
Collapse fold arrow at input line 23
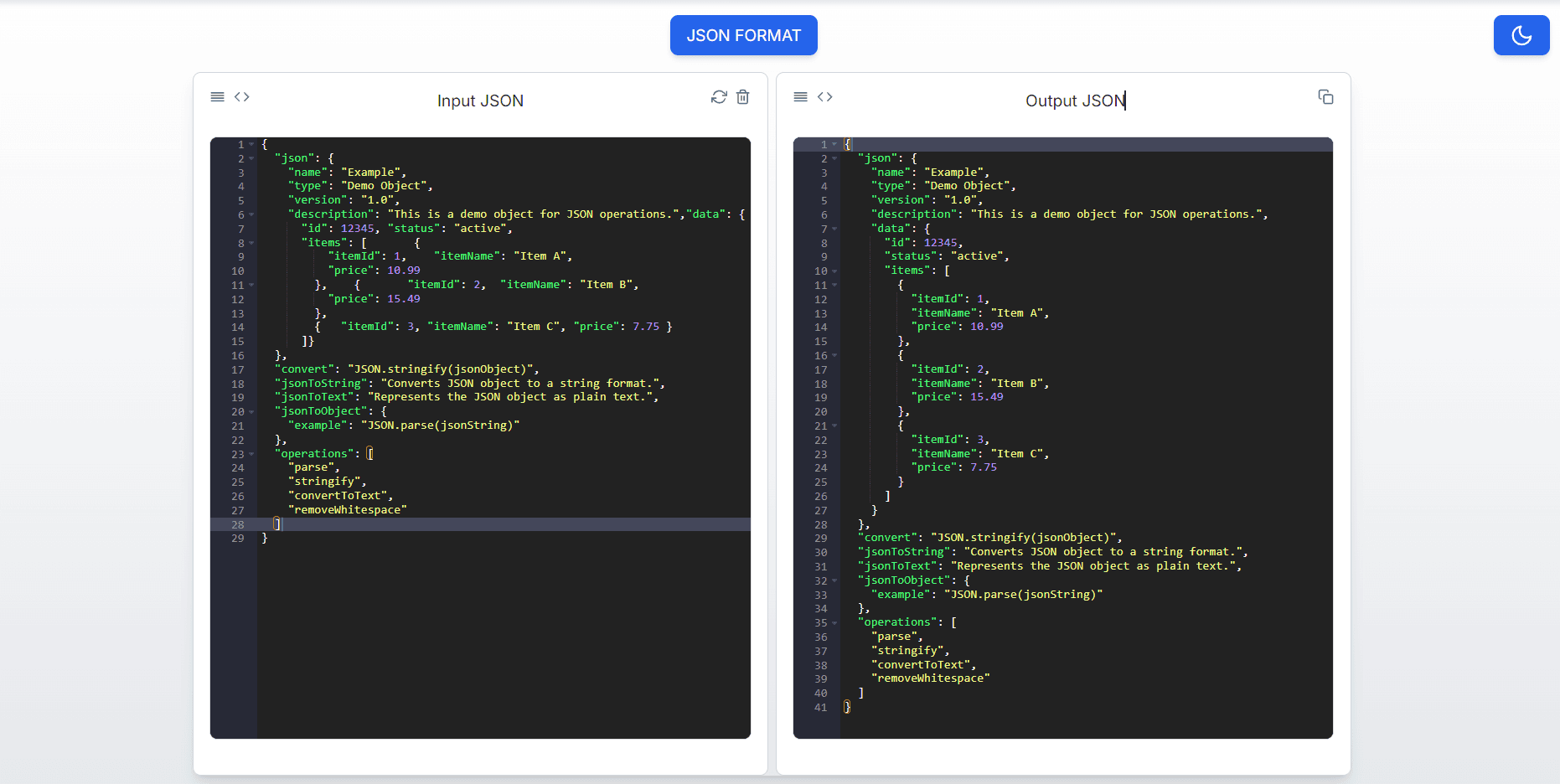coord(251,454)
